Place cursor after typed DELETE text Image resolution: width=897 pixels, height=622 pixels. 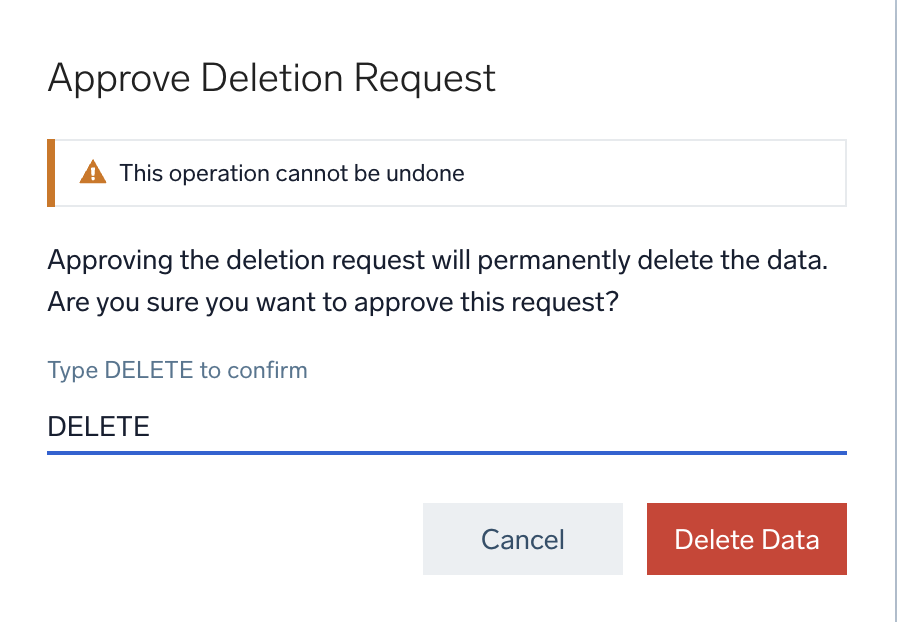[x=150, y=428]
